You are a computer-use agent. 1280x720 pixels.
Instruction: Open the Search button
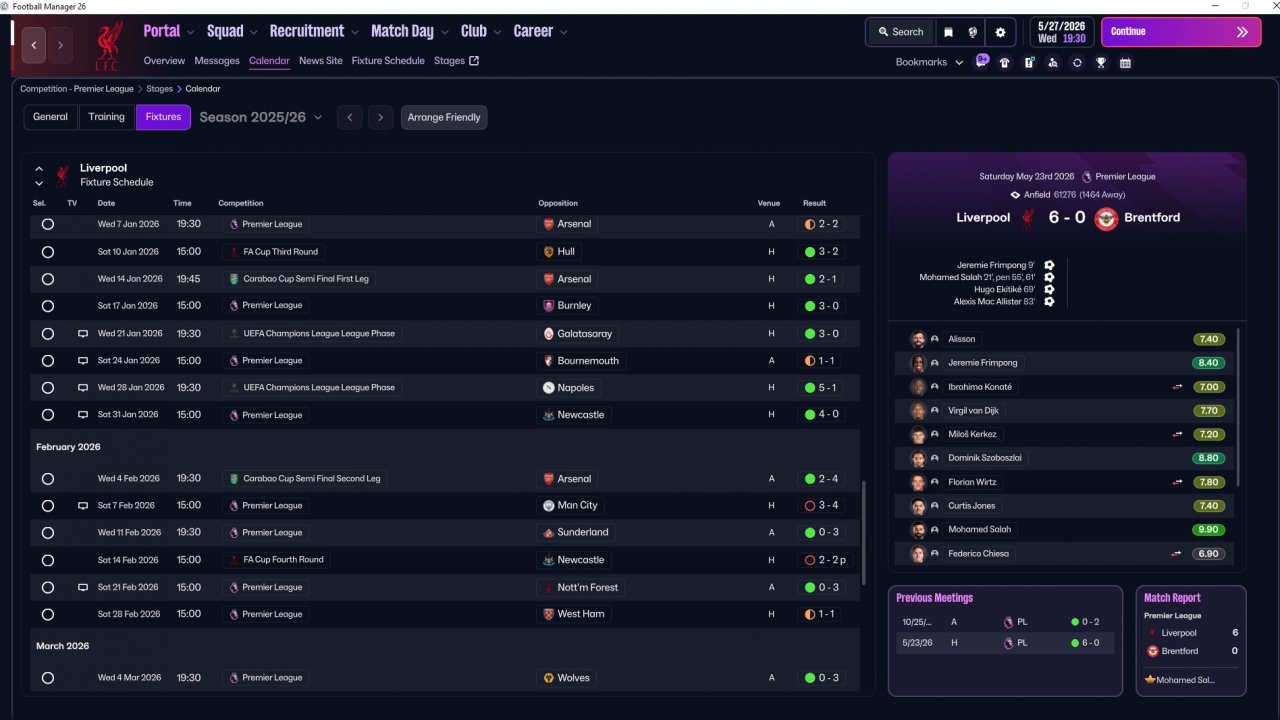pos(900,32)
